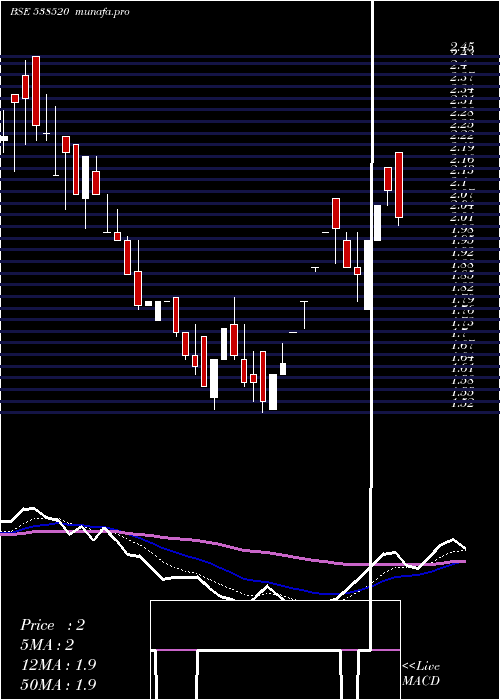Click the 1.61 price axis label
Viewport: 500px width, 700px height.
(462, 369)
